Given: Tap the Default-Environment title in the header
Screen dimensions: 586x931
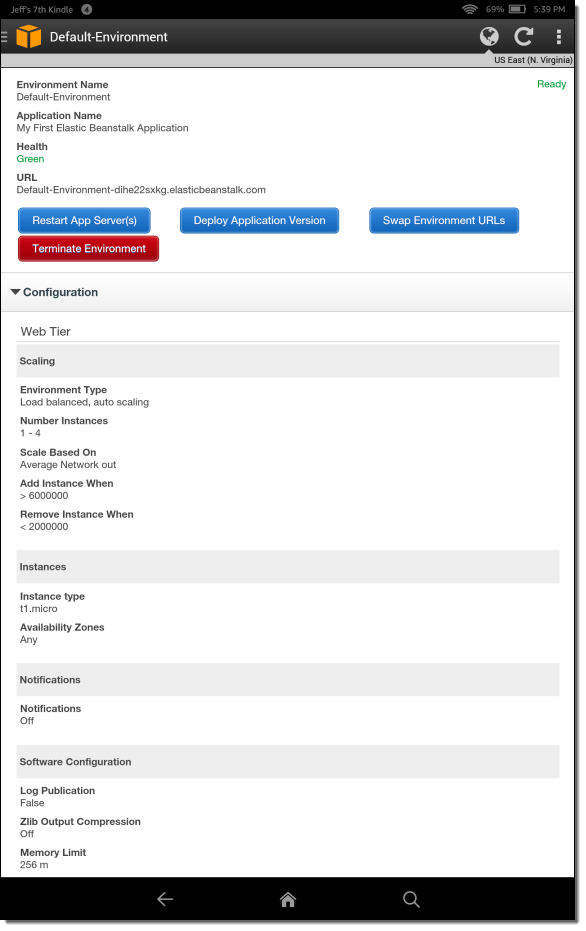Looking at the screenshot, I should coord(109,37).
